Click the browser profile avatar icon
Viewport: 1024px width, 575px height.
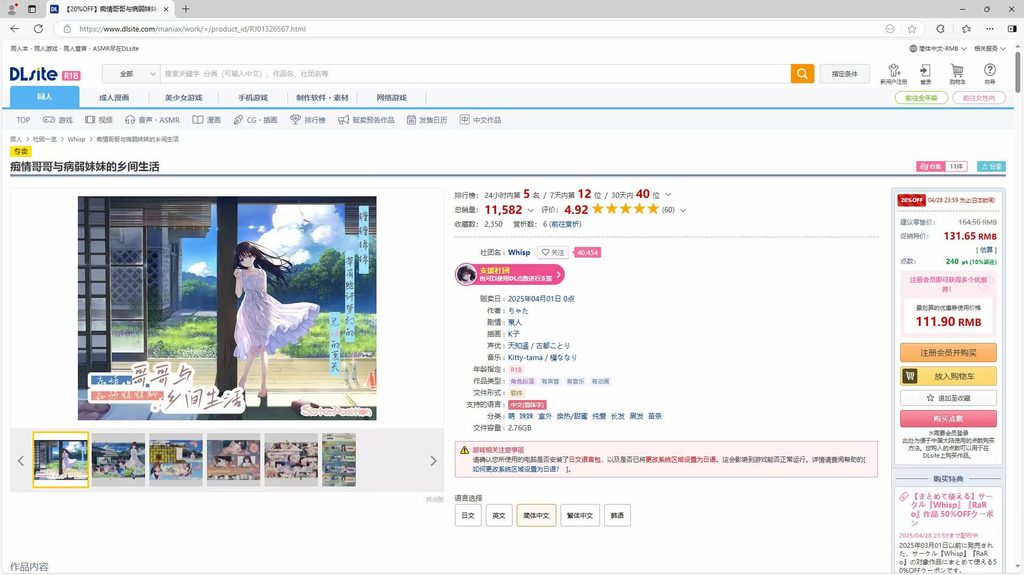(x=12, y=9)
